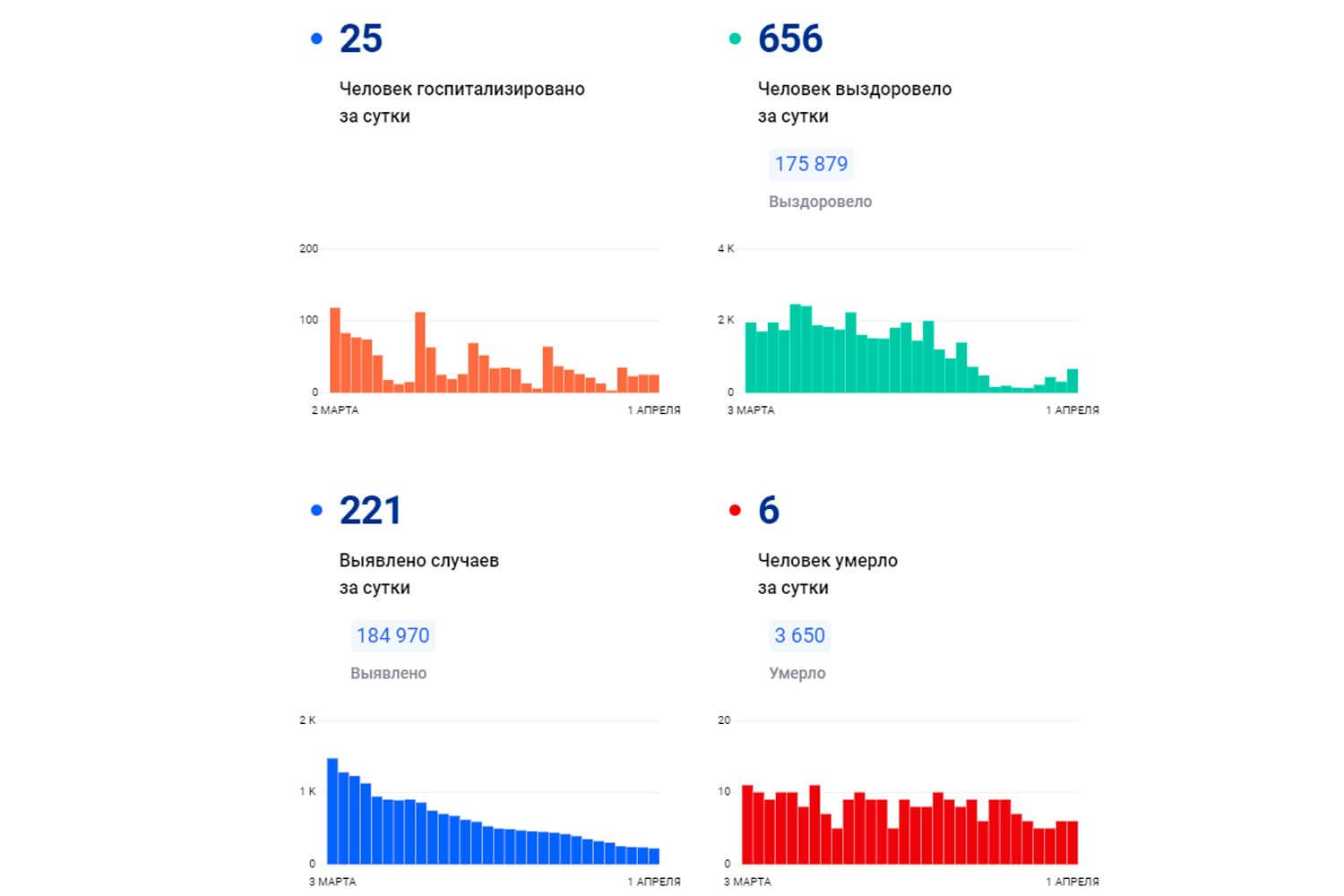This screenshot has height=896, width=1344.
Task: Click the 'Умерло' caption under 3 650
Action: pyautogui.click(x=797, y=673)
